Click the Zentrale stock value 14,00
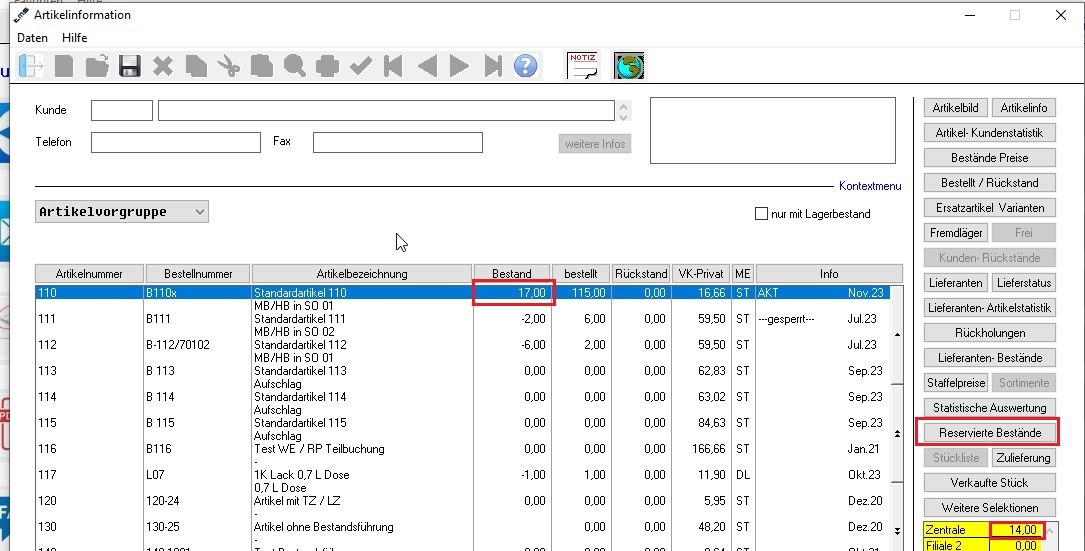Image resolution: width=1085 pixels, height=551 pixels. (1017, 530)
